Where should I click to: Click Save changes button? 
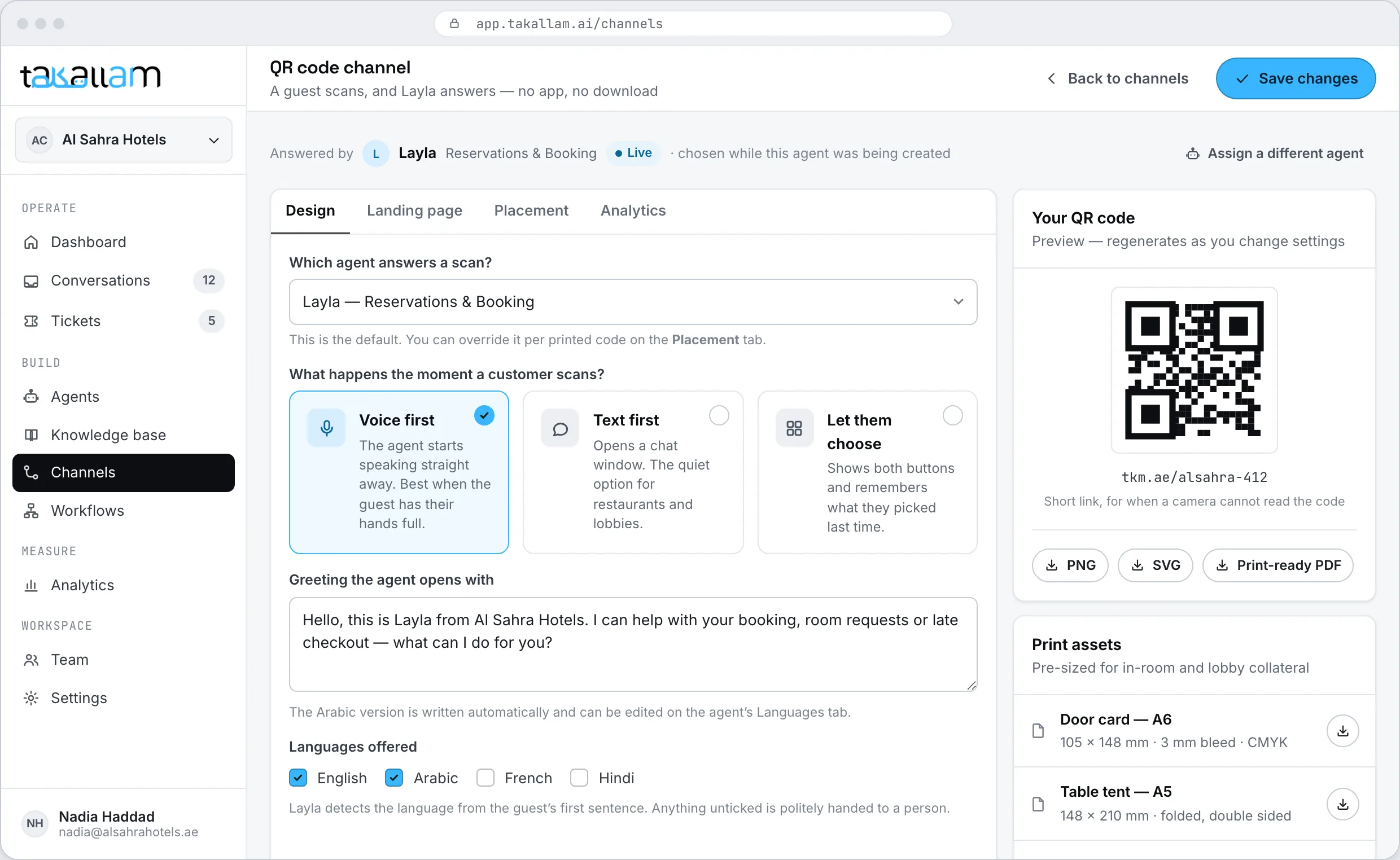[x=1296, y=78]
